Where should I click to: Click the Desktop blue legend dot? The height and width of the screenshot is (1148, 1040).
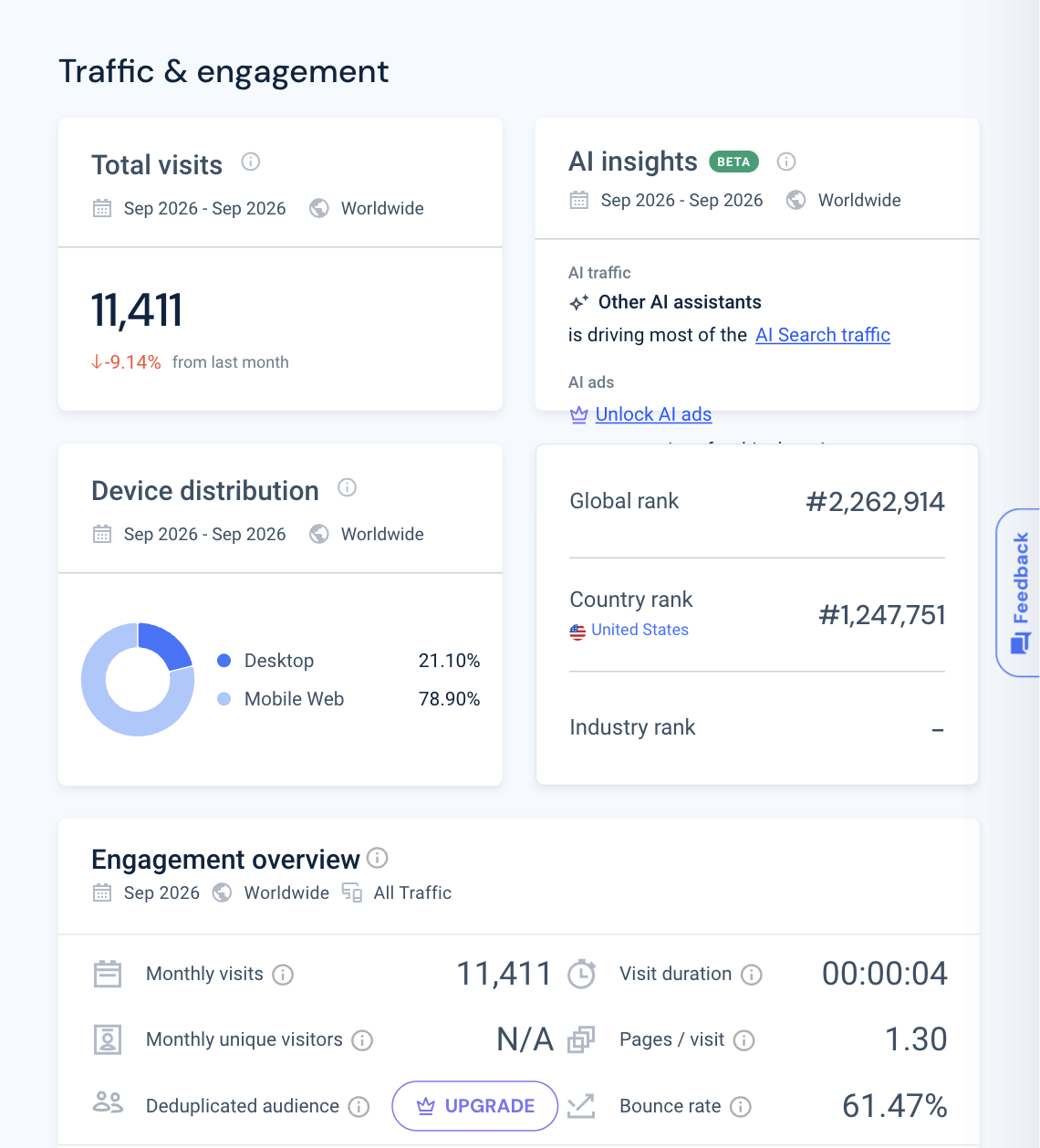(x=224, y=661)
